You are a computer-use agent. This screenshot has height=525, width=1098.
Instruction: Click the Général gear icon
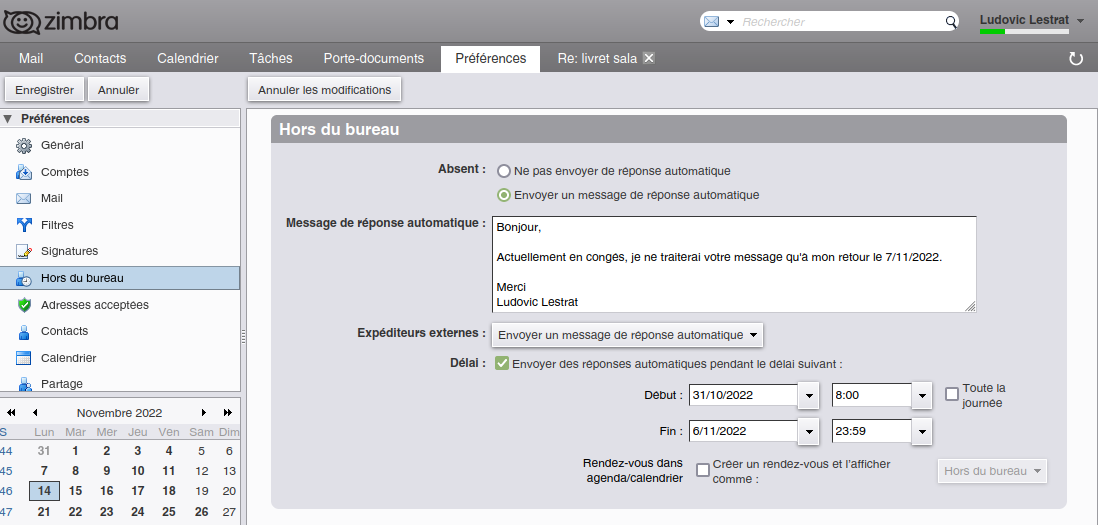click(x=24, y=146)
